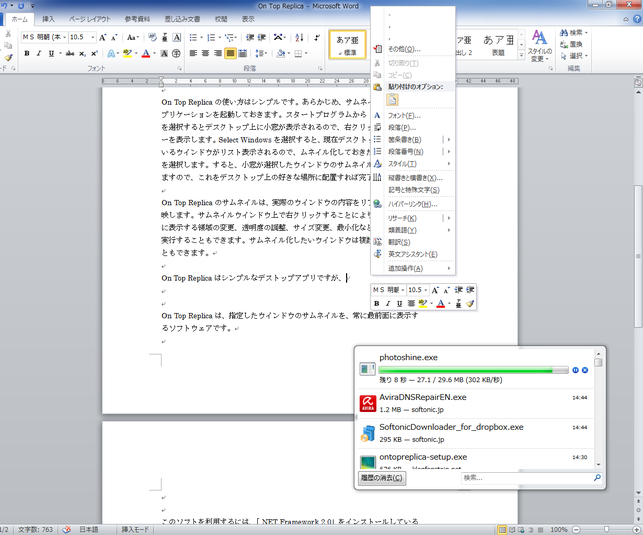This screenshot has height=535, width=643.
Task: Click the ribbon font color A swatch
Action: (x=146, y=53)
